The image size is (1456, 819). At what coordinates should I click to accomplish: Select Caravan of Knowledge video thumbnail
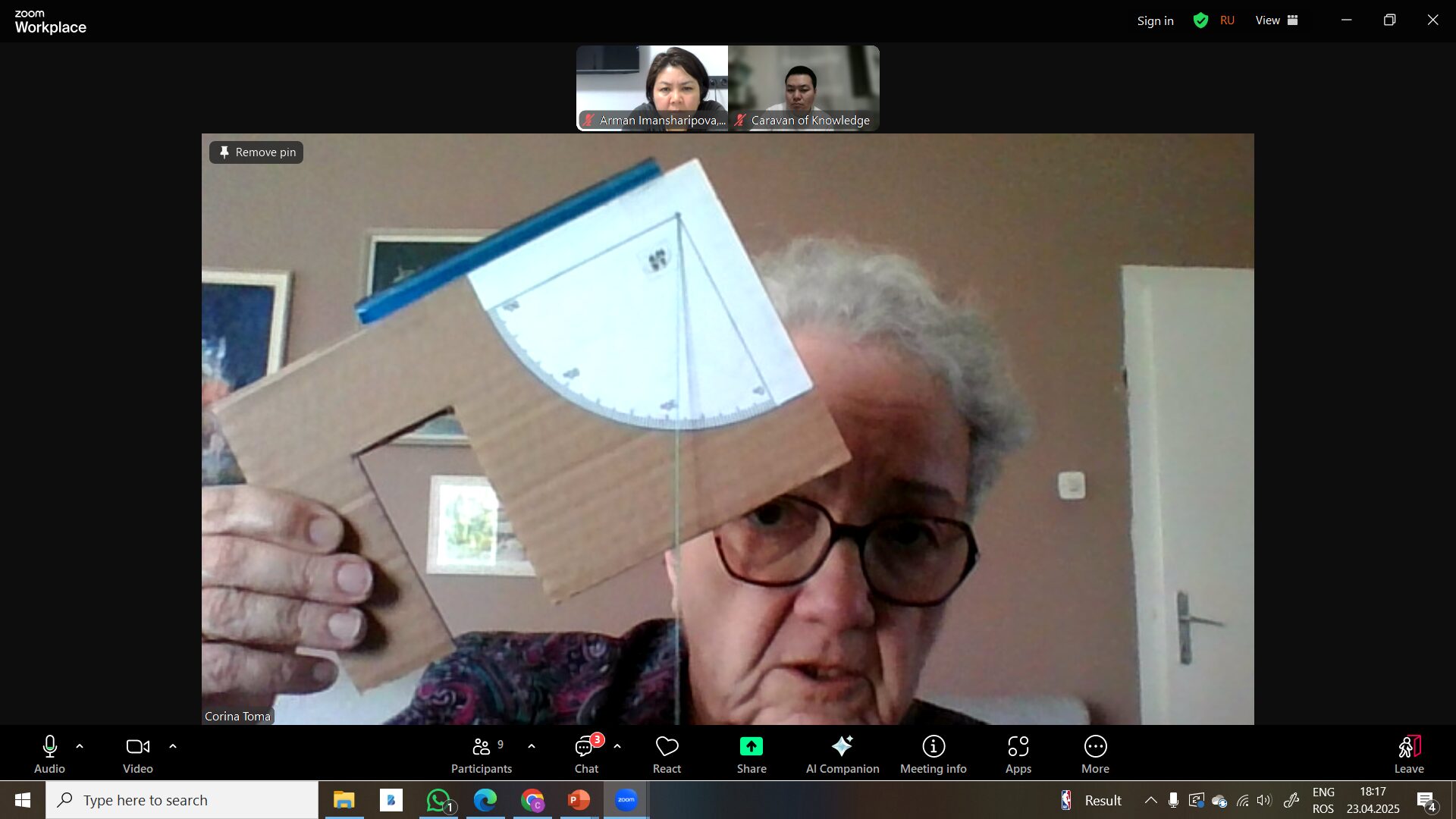[804, 87]
